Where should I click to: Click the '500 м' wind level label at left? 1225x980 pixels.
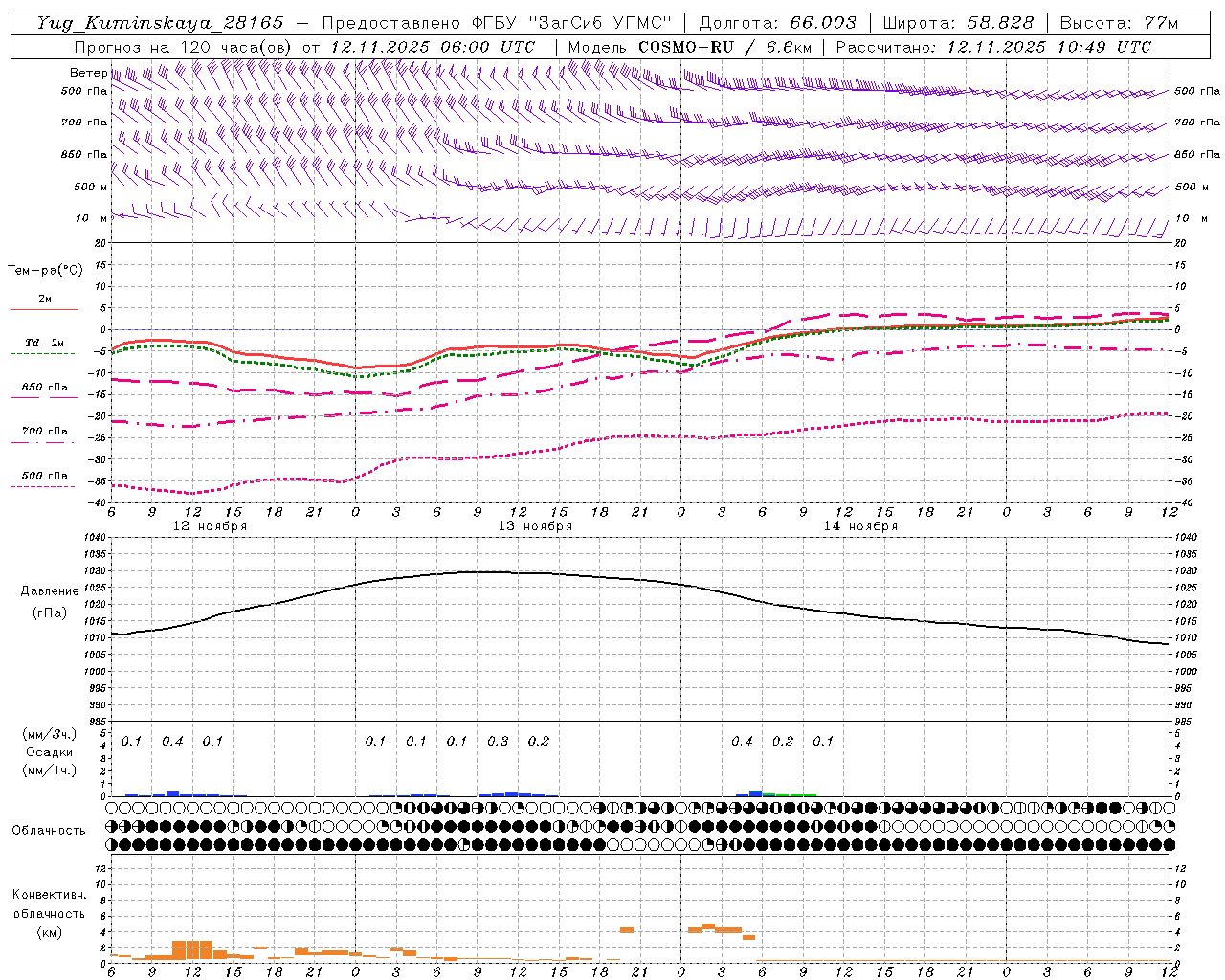tap(91, 187)
